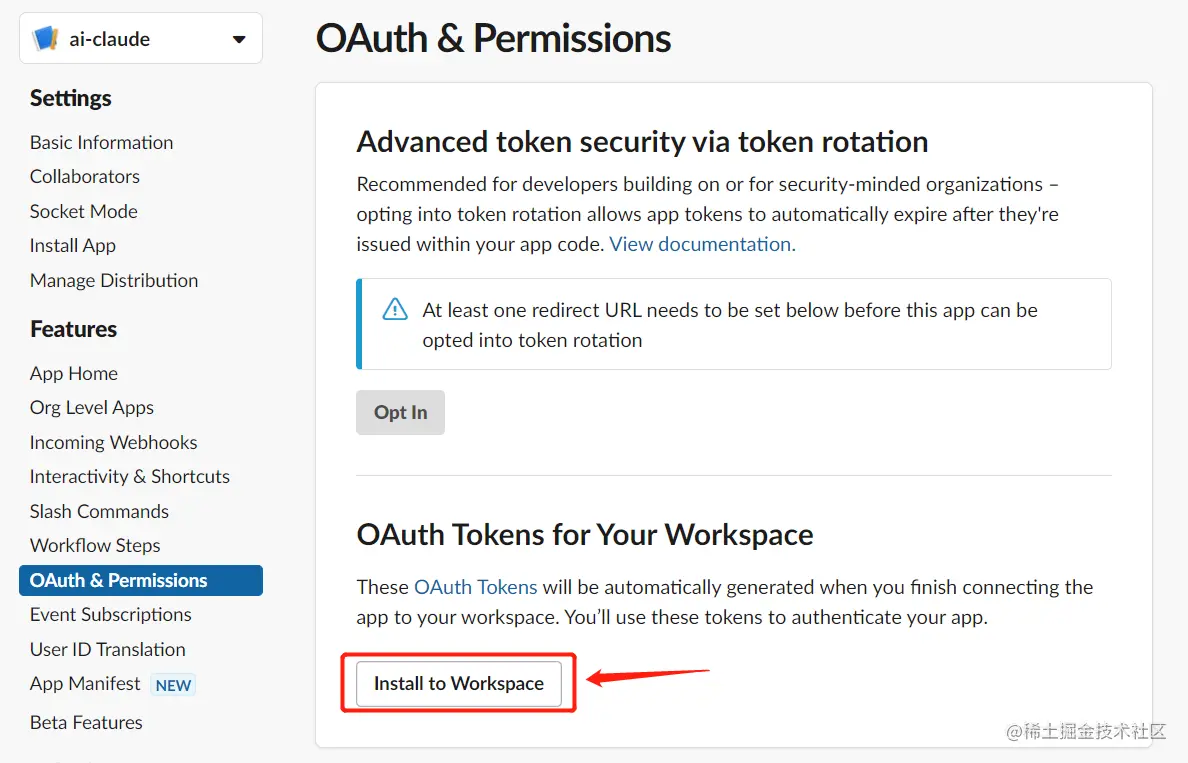Click the ai-claude app notebook icon
This screenshot has height=763, width=1188.
46,39
